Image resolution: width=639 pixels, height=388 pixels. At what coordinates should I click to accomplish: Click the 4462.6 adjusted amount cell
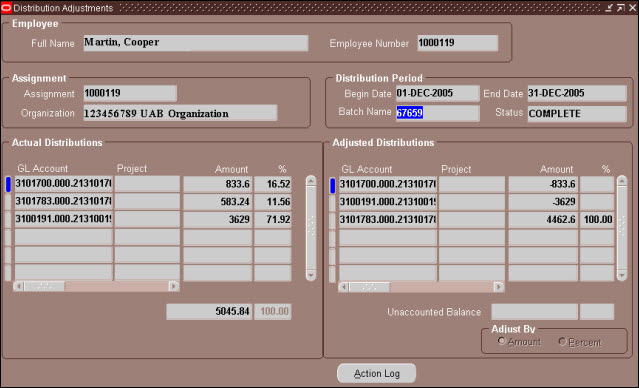(543, 220)
